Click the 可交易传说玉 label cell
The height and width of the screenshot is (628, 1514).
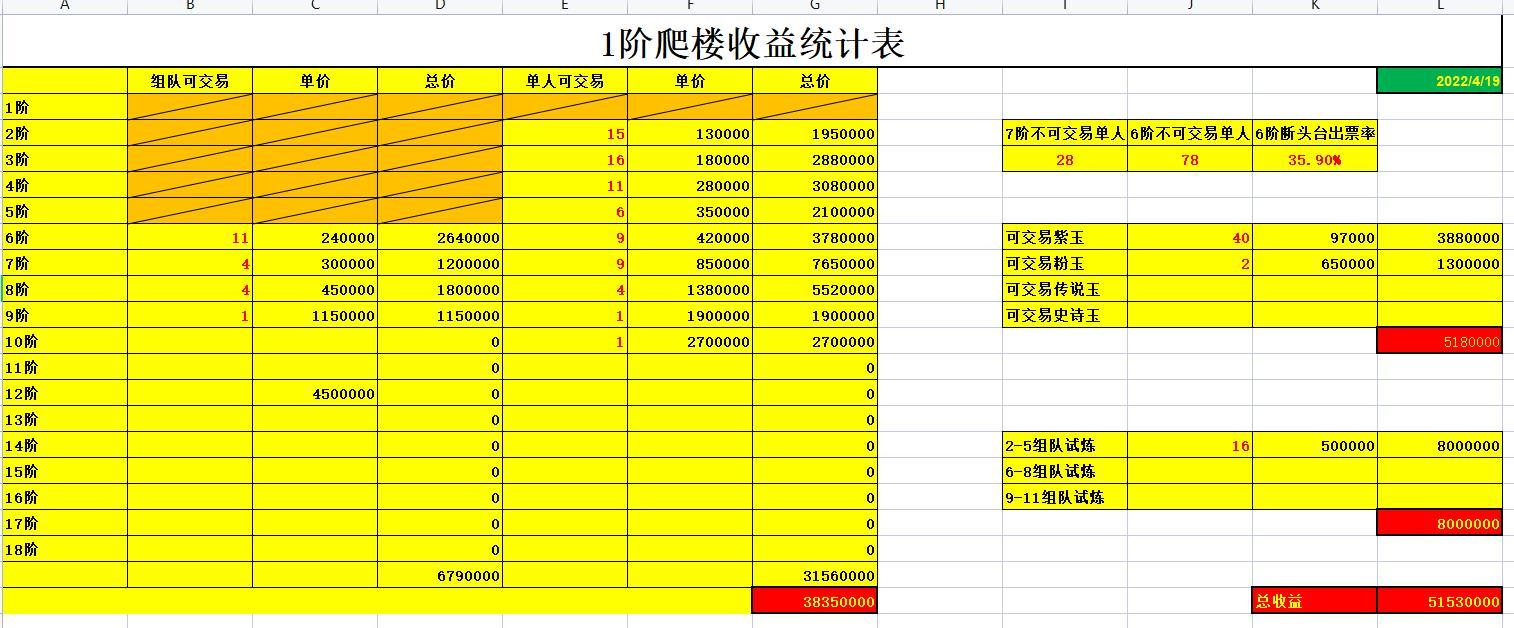click(x=1065, y=289)
